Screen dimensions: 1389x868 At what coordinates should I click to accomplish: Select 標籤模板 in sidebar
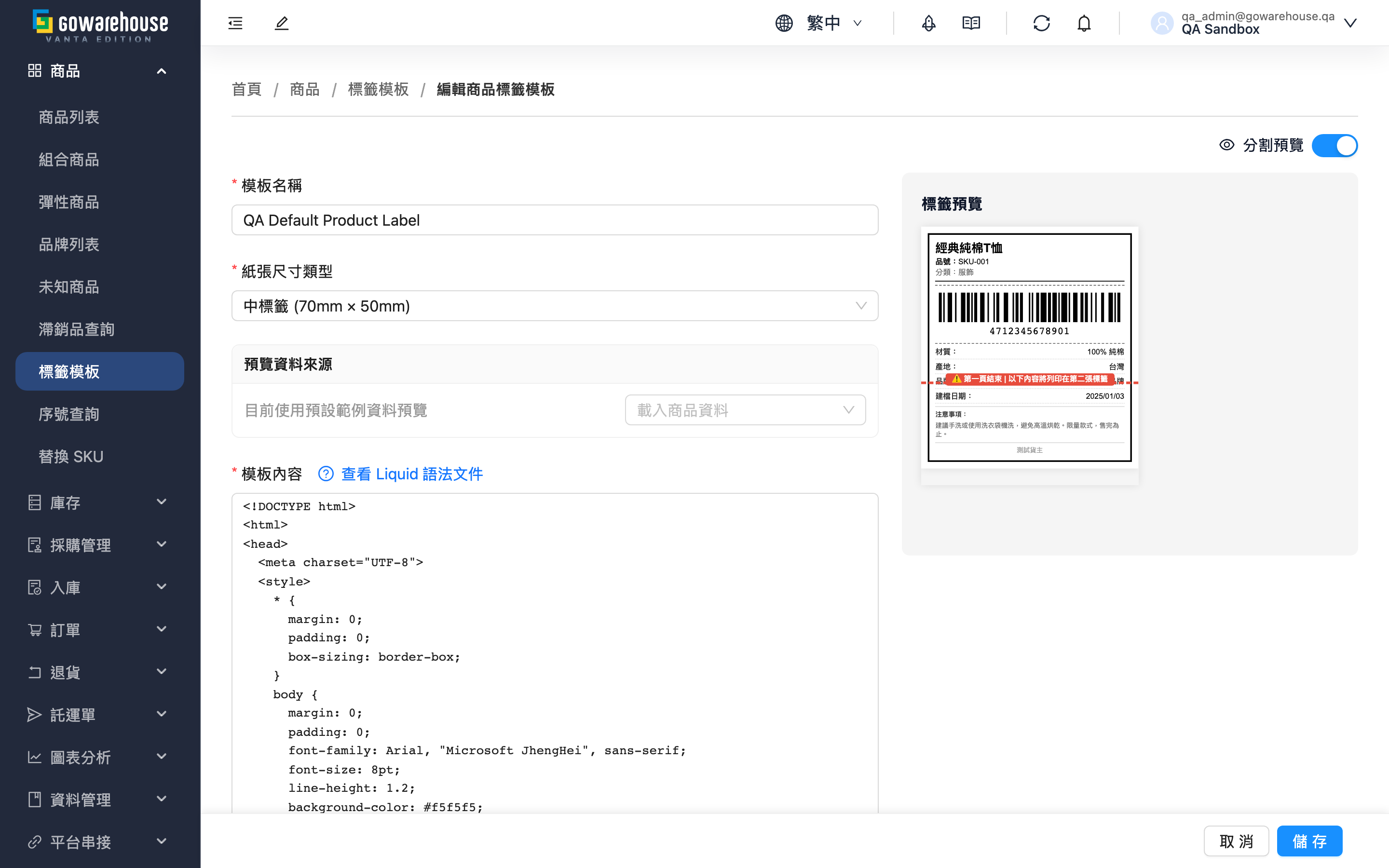[100, 371]
